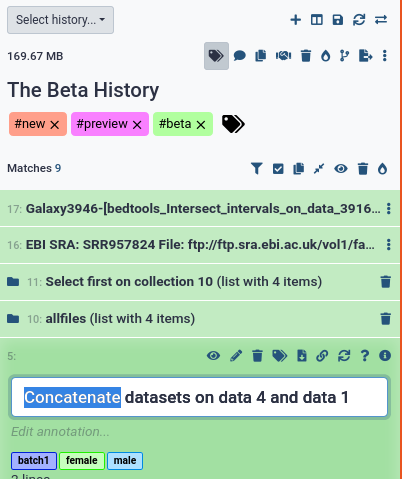Viewport: 402px width, 479px height.
Task: Select the female tag
Action: (x=82, y=461)
